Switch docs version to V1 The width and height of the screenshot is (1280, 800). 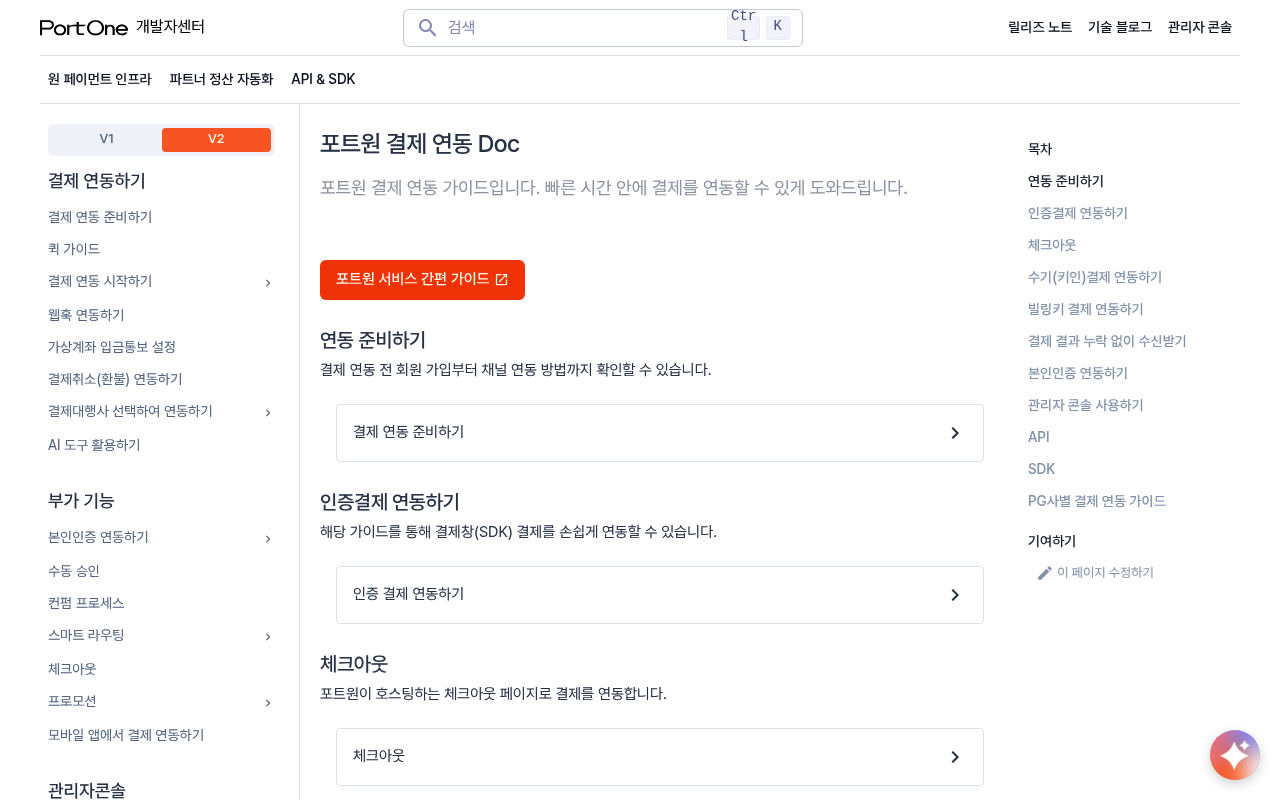click(107, 140)
